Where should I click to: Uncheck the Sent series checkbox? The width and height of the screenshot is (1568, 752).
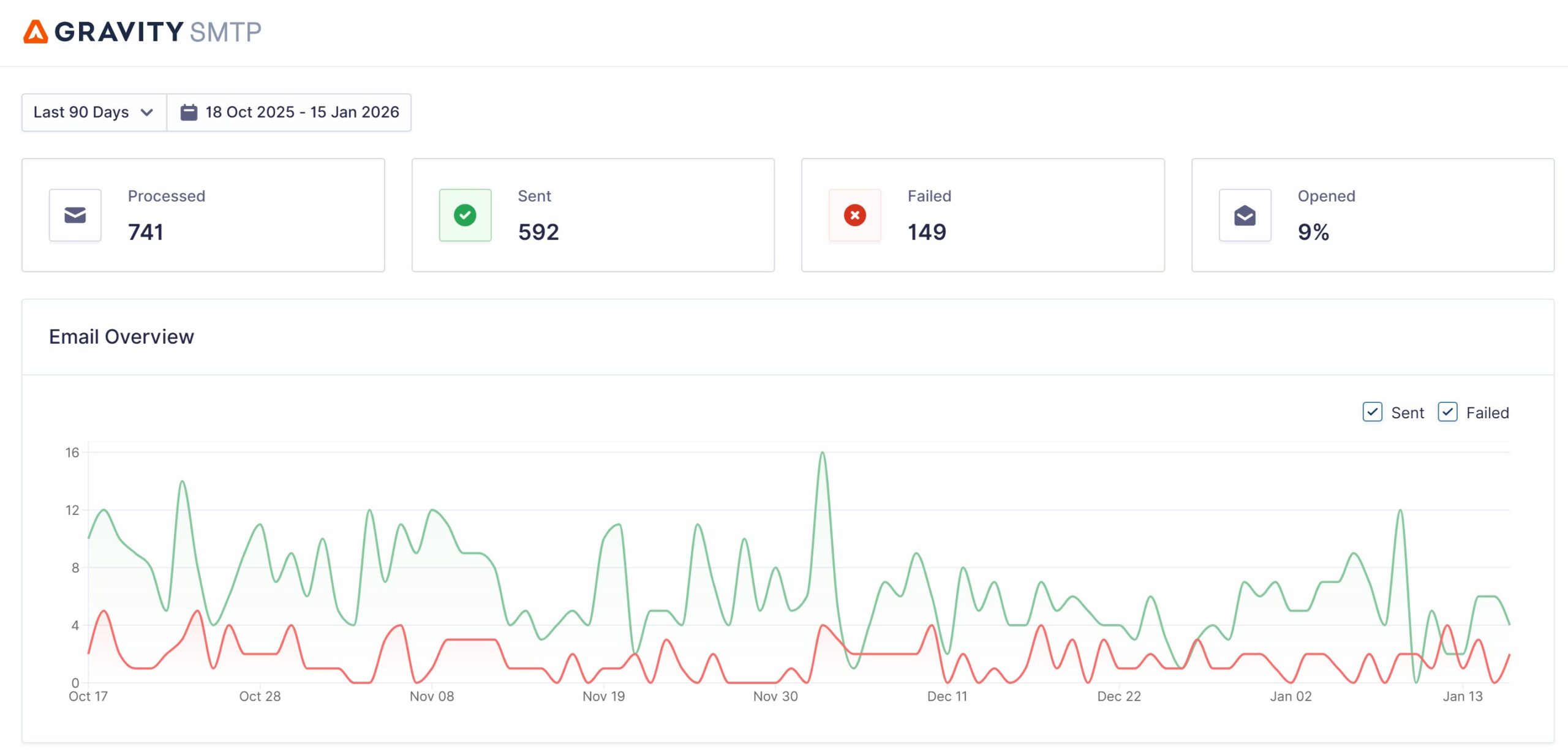[1372, 412]
